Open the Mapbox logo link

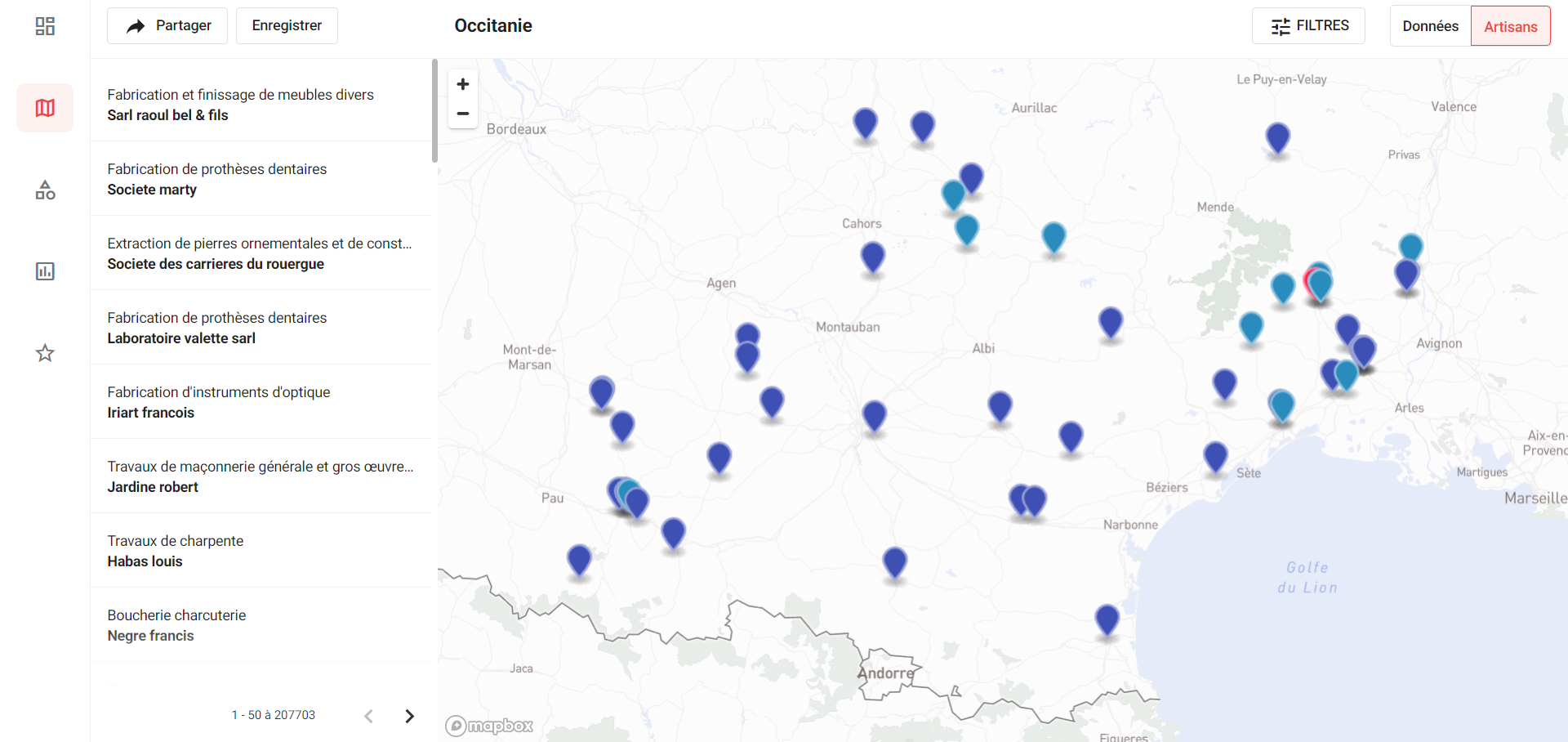489,726
